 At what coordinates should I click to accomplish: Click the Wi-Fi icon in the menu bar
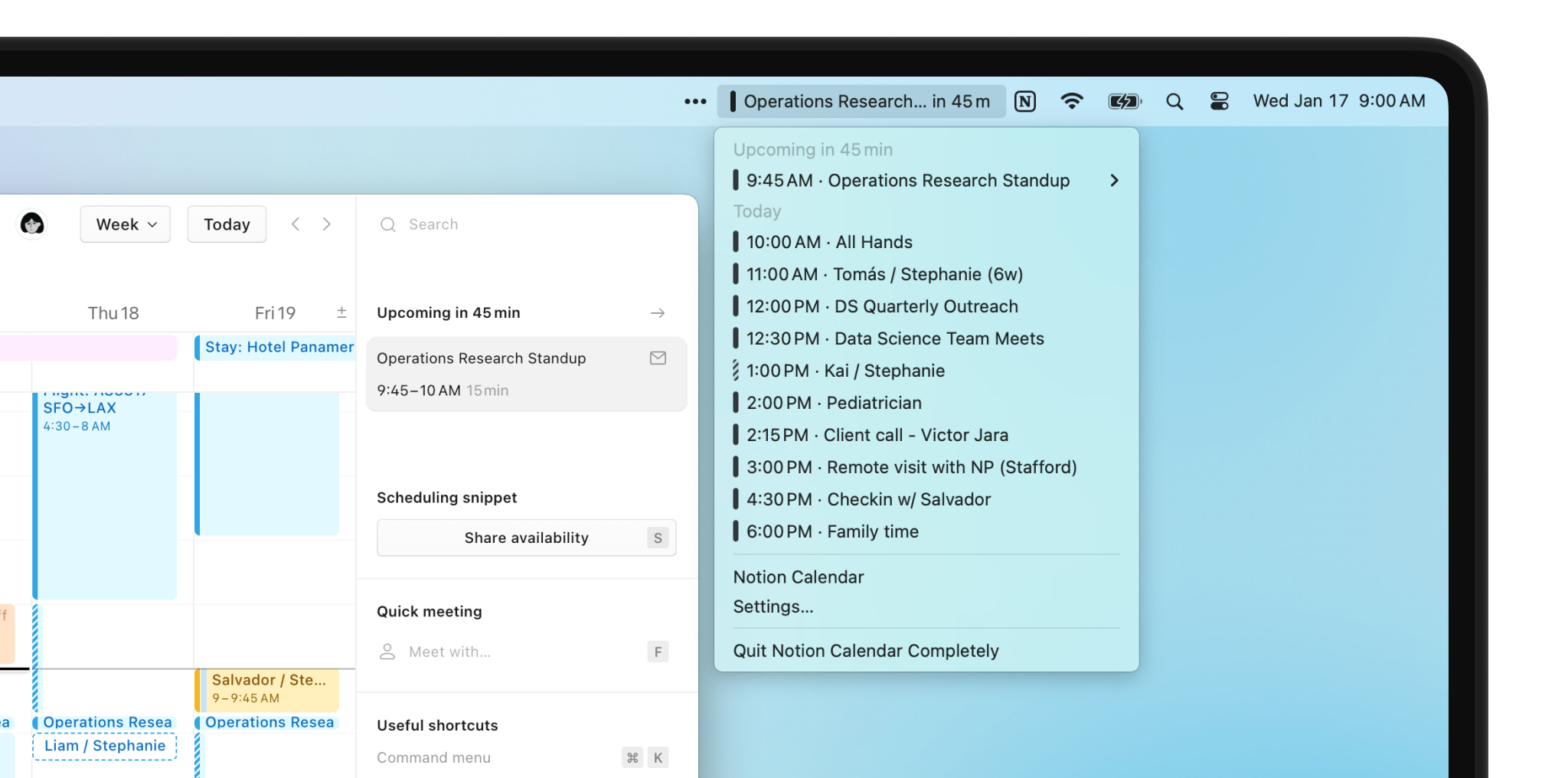coord(1073,100)
